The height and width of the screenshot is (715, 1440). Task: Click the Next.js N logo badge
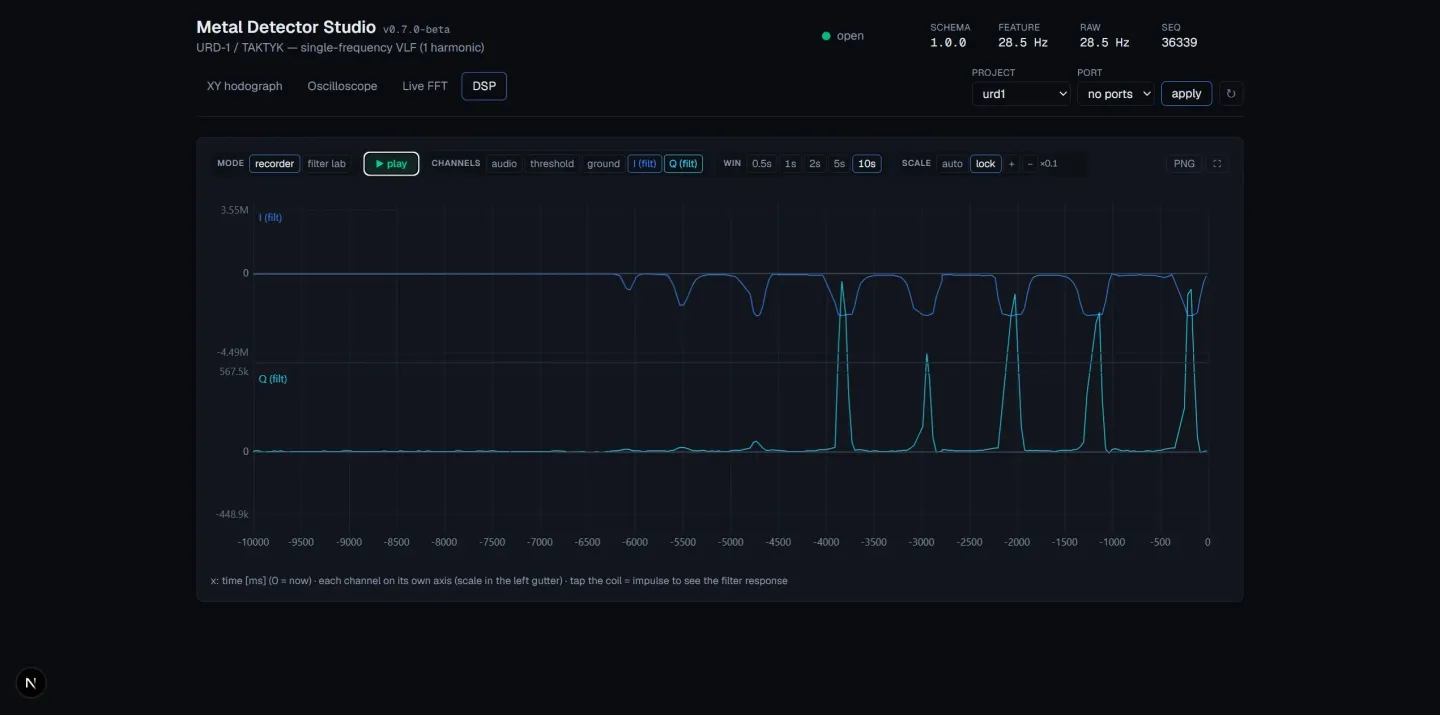click(x=31, y=683)
